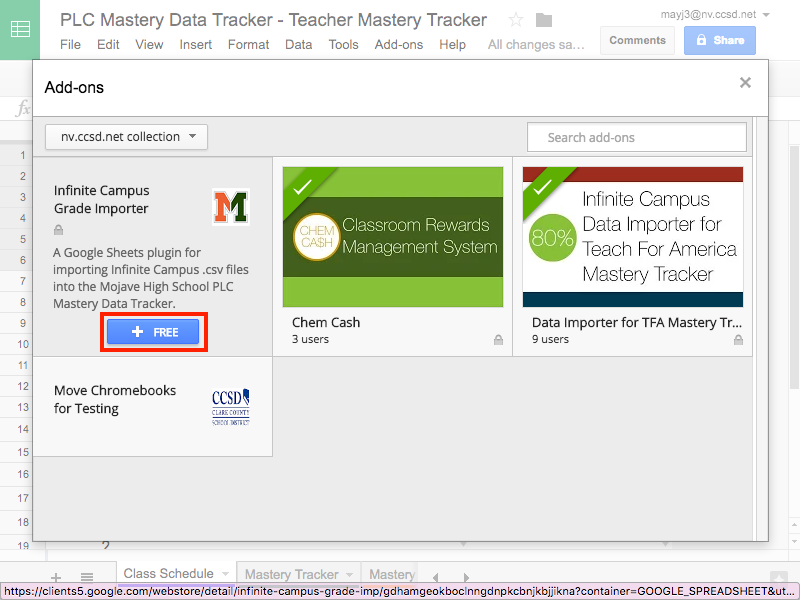Click the All changes saved status text
The width and height of the screenshot is (800, 600).
click(x=536, y=45)
